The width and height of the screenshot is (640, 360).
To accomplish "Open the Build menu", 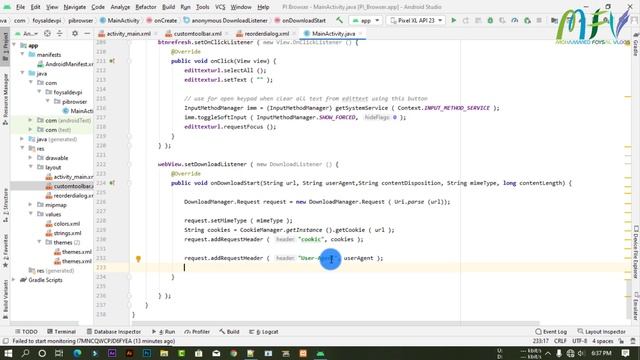I will (169, 7).
